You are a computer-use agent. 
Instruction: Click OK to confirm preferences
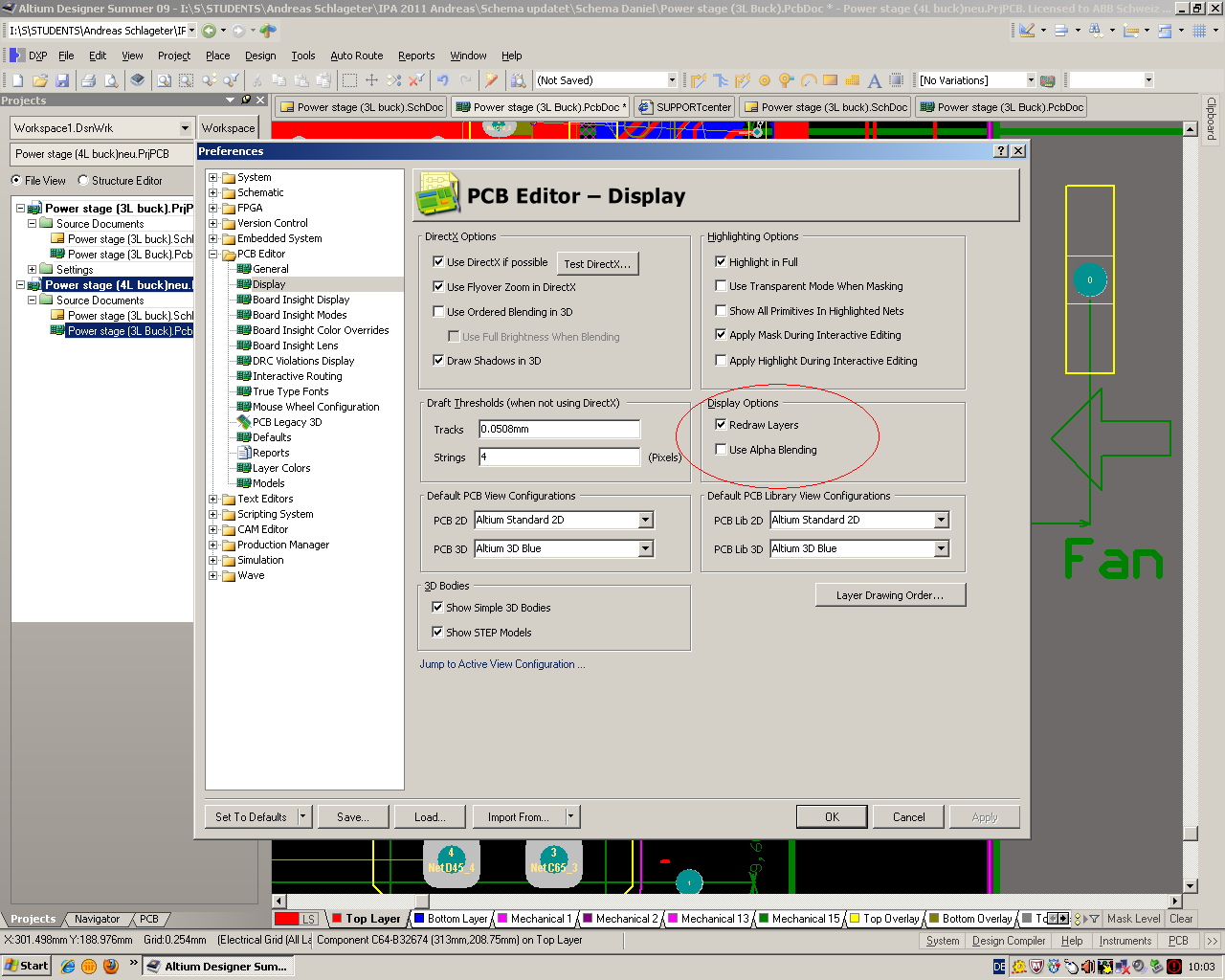[x=832, y=816]
